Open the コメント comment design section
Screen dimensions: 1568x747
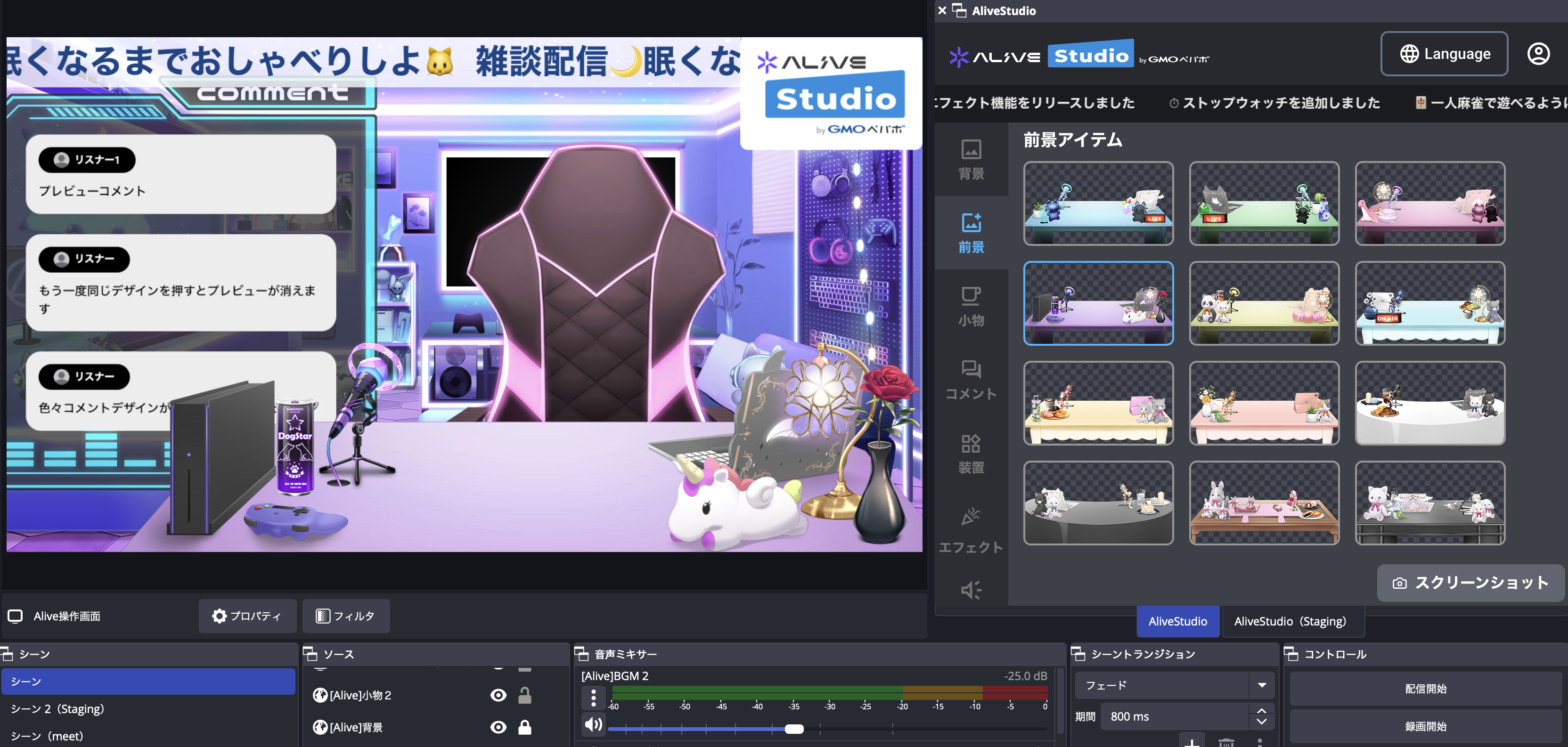[971, 380]
